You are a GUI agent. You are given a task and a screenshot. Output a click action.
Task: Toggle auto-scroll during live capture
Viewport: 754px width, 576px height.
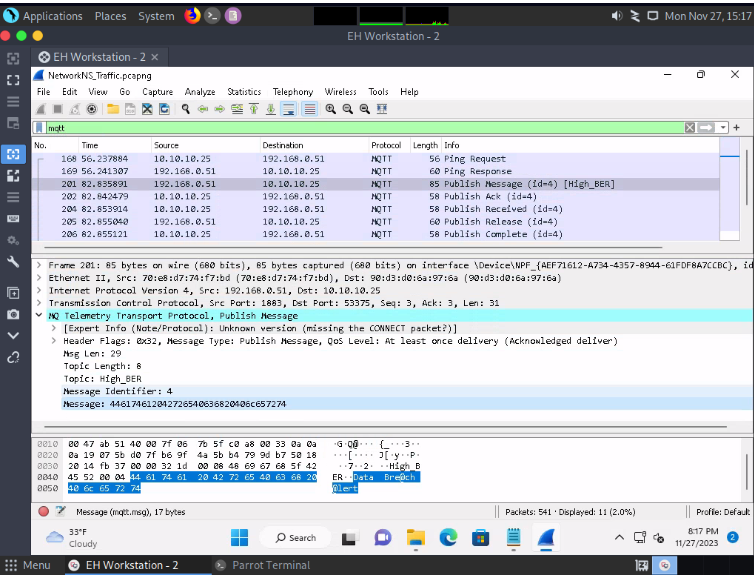288,109
